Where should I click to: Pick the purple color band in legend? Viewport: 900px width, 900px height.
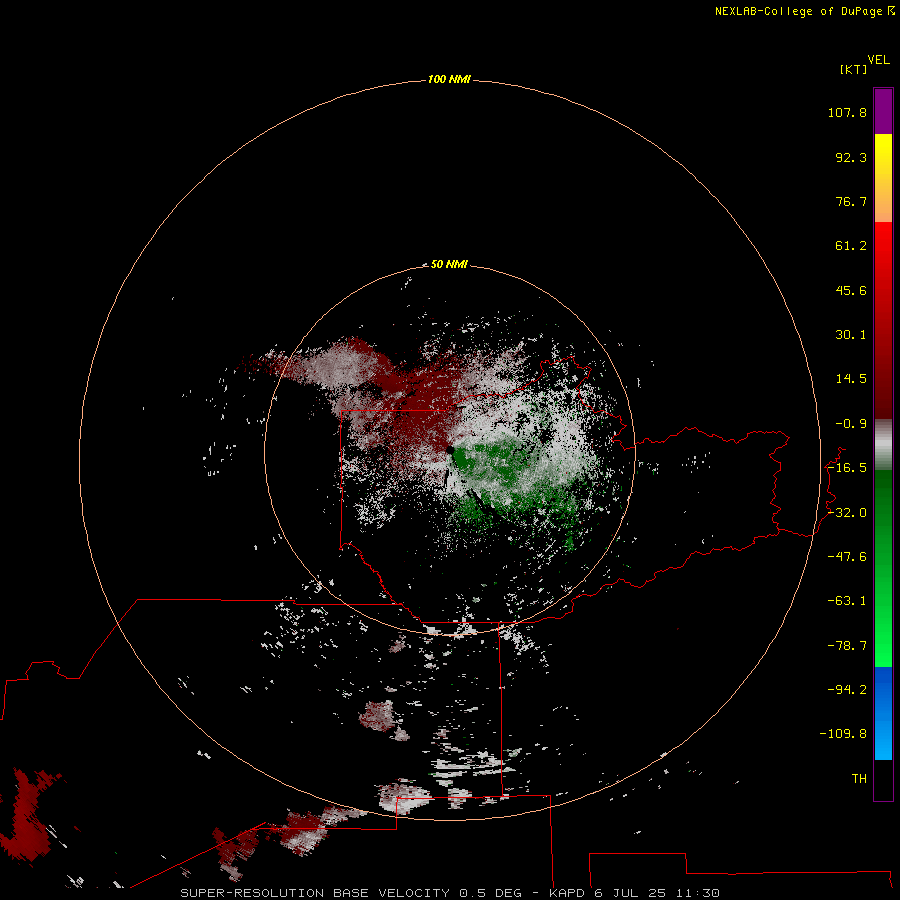click(883, 111)
